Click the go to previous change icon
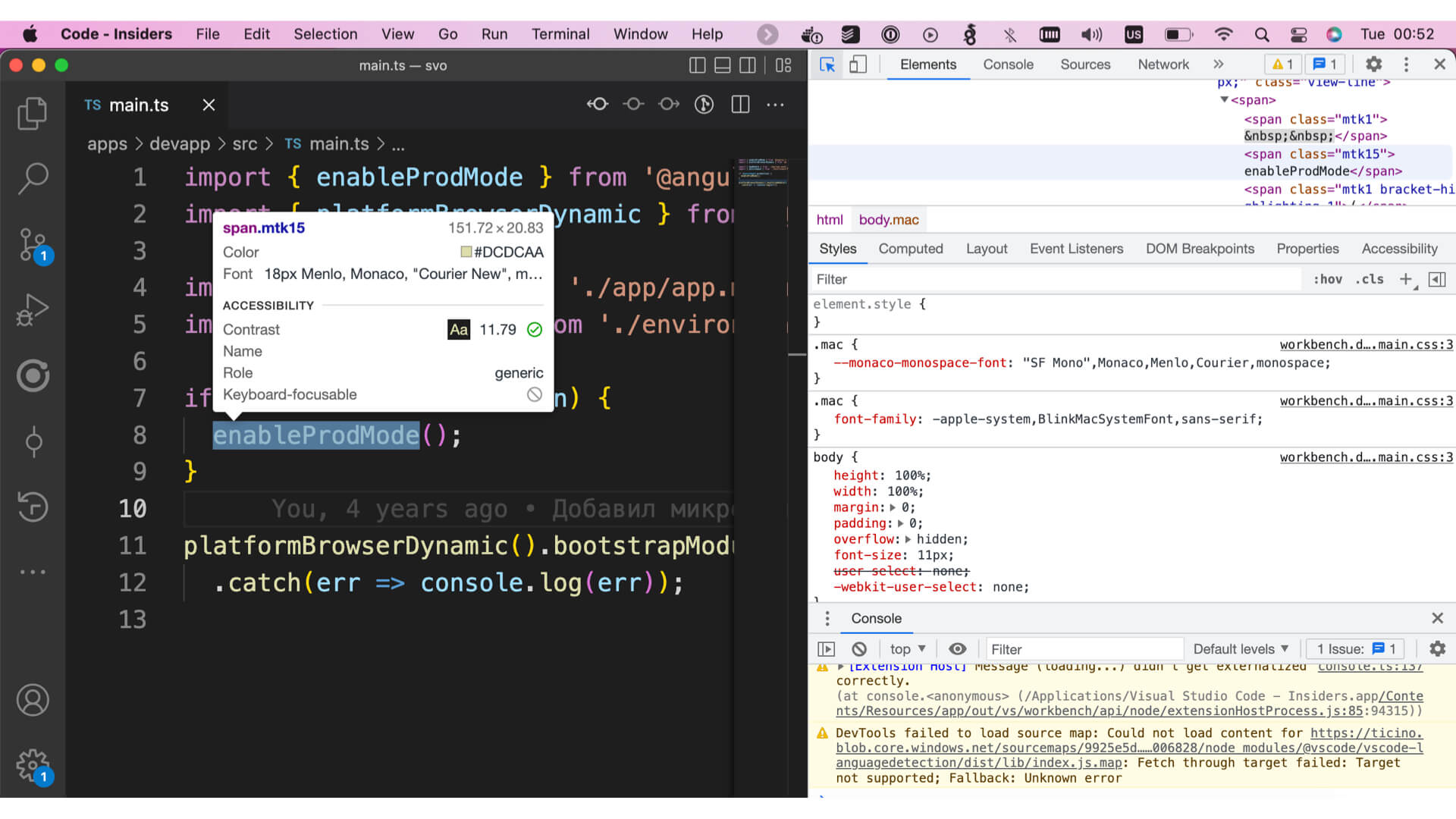The image size is (1456, 819). pyautogui.click(x=598, y=105)
